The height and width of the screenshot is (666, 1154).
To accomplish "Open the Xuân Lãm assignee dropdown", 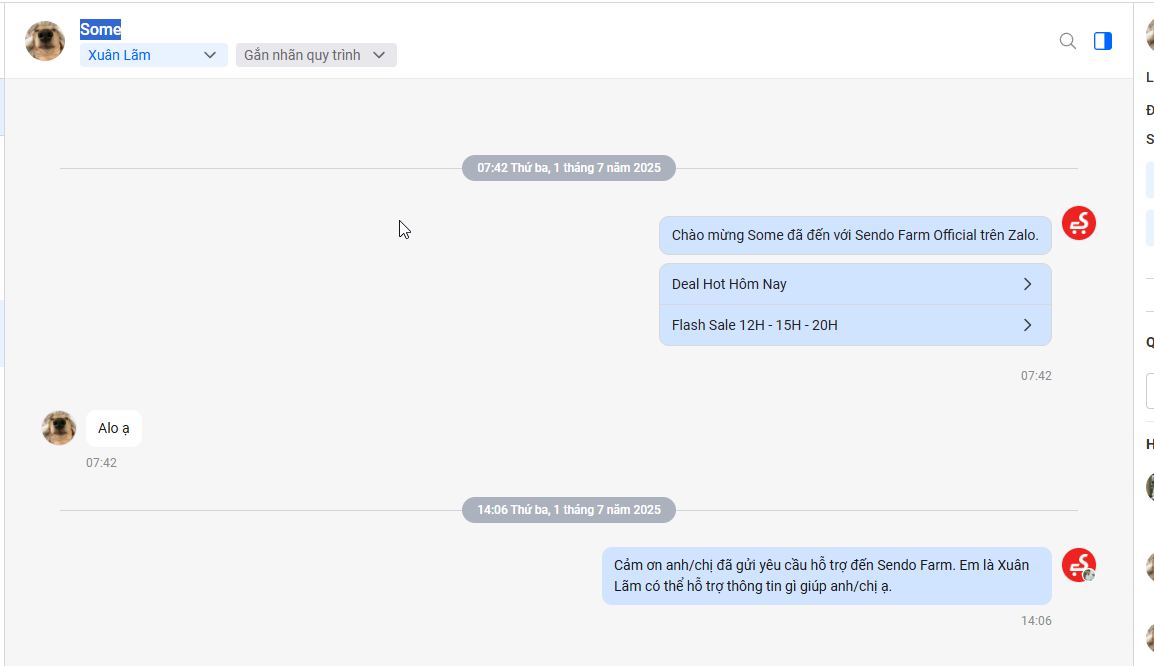I will point(153,55).
